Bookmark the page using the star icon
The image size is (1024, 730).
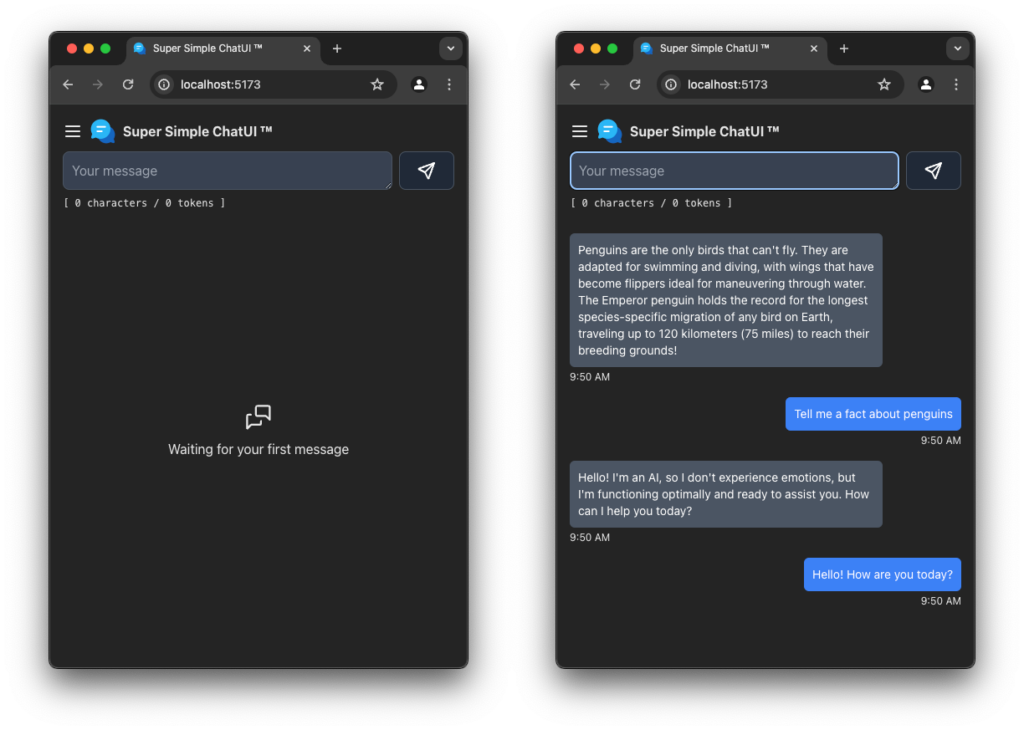(x=378, y=85)
